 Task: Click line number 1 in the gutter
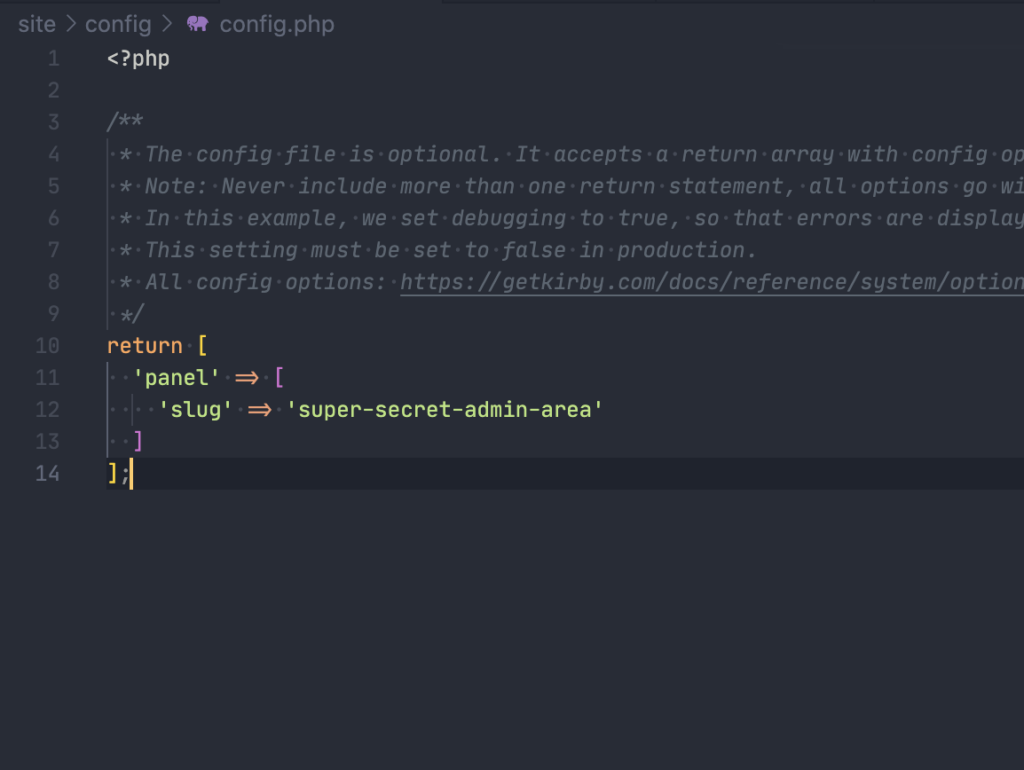(x=53, y=59)
